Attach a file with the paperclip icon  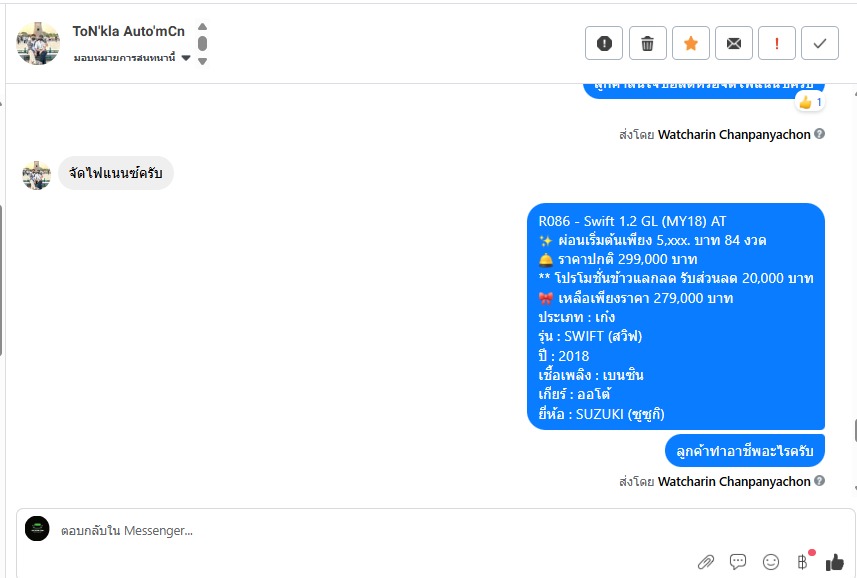[x=706, y=562]
